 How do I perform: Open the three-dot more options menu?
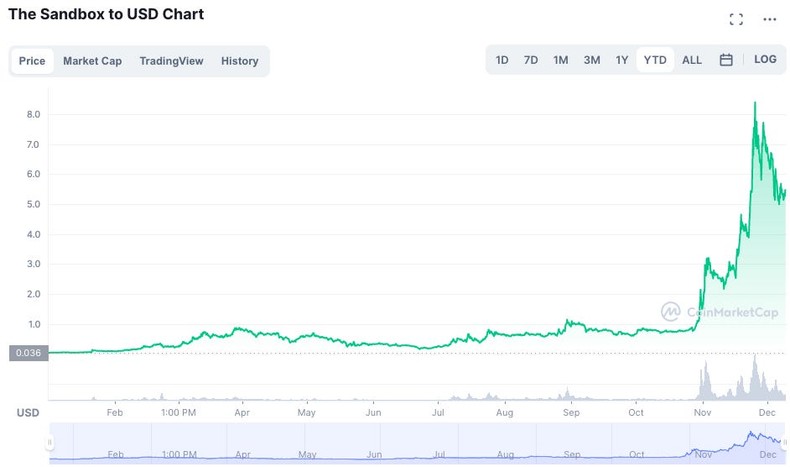coord(769,19)
